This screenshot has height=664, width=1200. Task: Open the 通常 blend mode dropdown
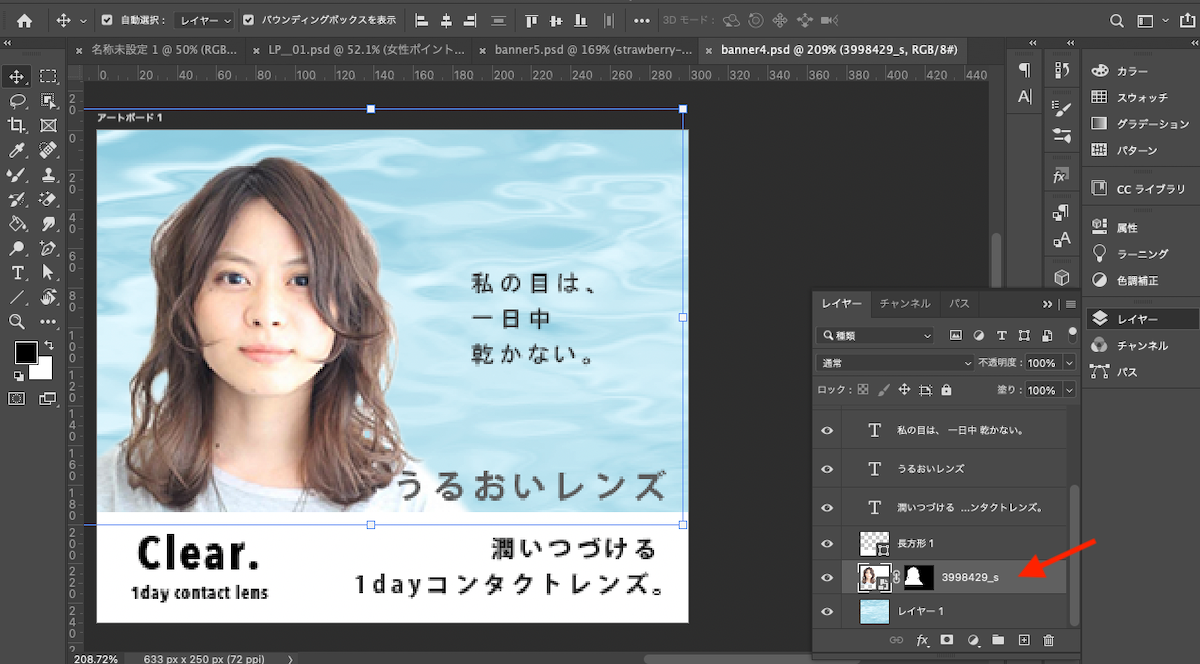[x=895, y=363]
